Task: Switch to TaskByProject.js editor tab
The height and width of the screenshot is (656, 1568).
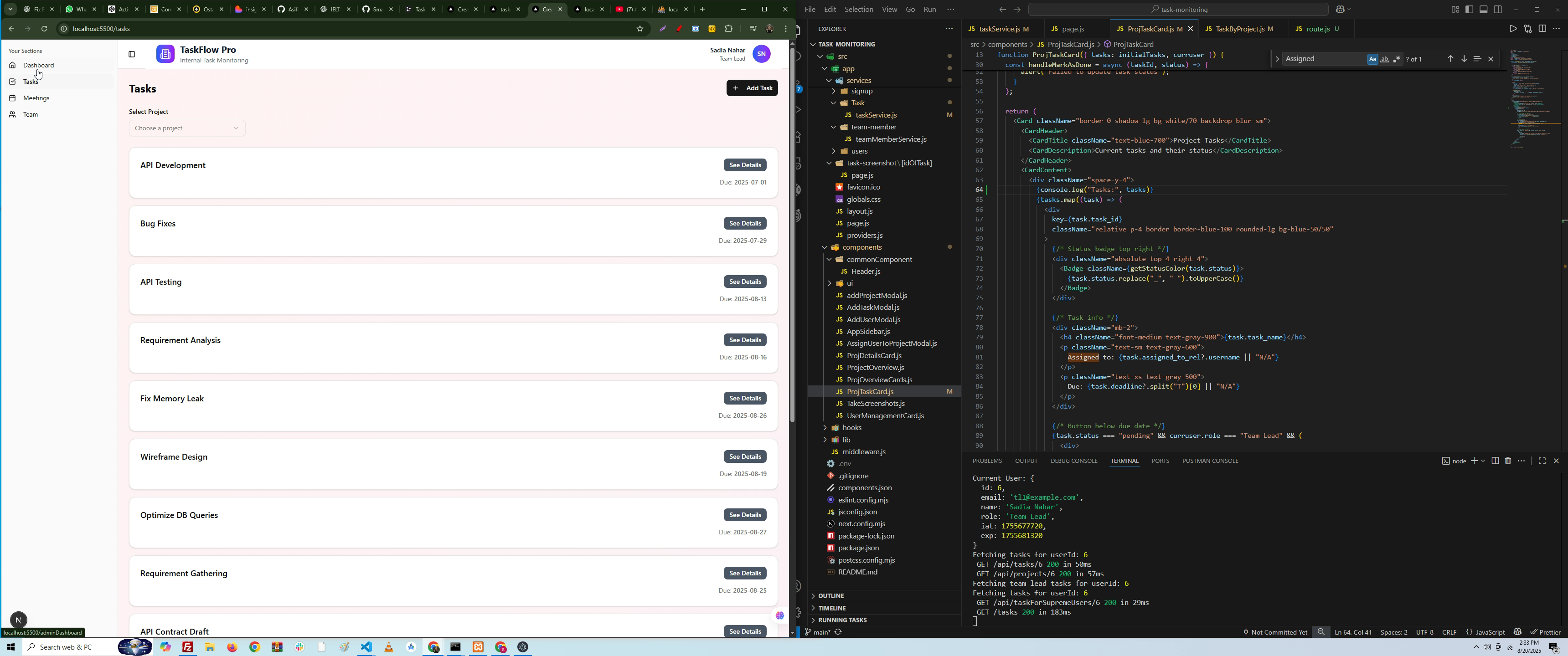Action: pos(1238,29)
